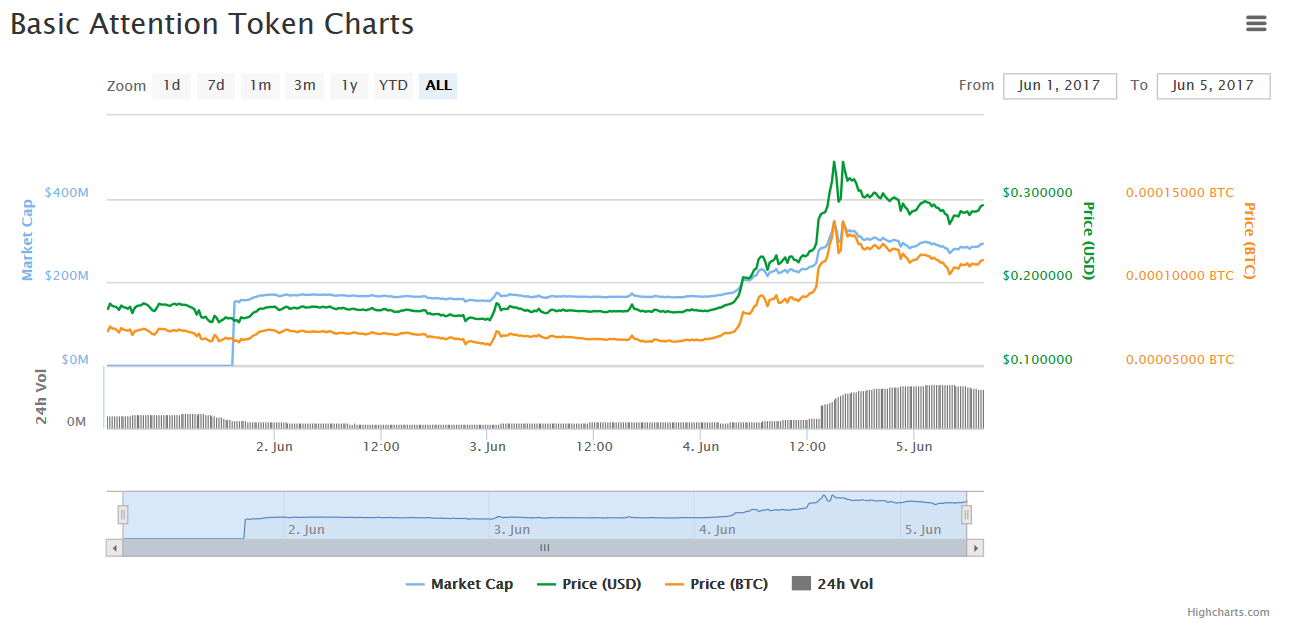1290x625 pixels.
Task: Click the Price (BTC) axis title
Action: [1249, 240]
